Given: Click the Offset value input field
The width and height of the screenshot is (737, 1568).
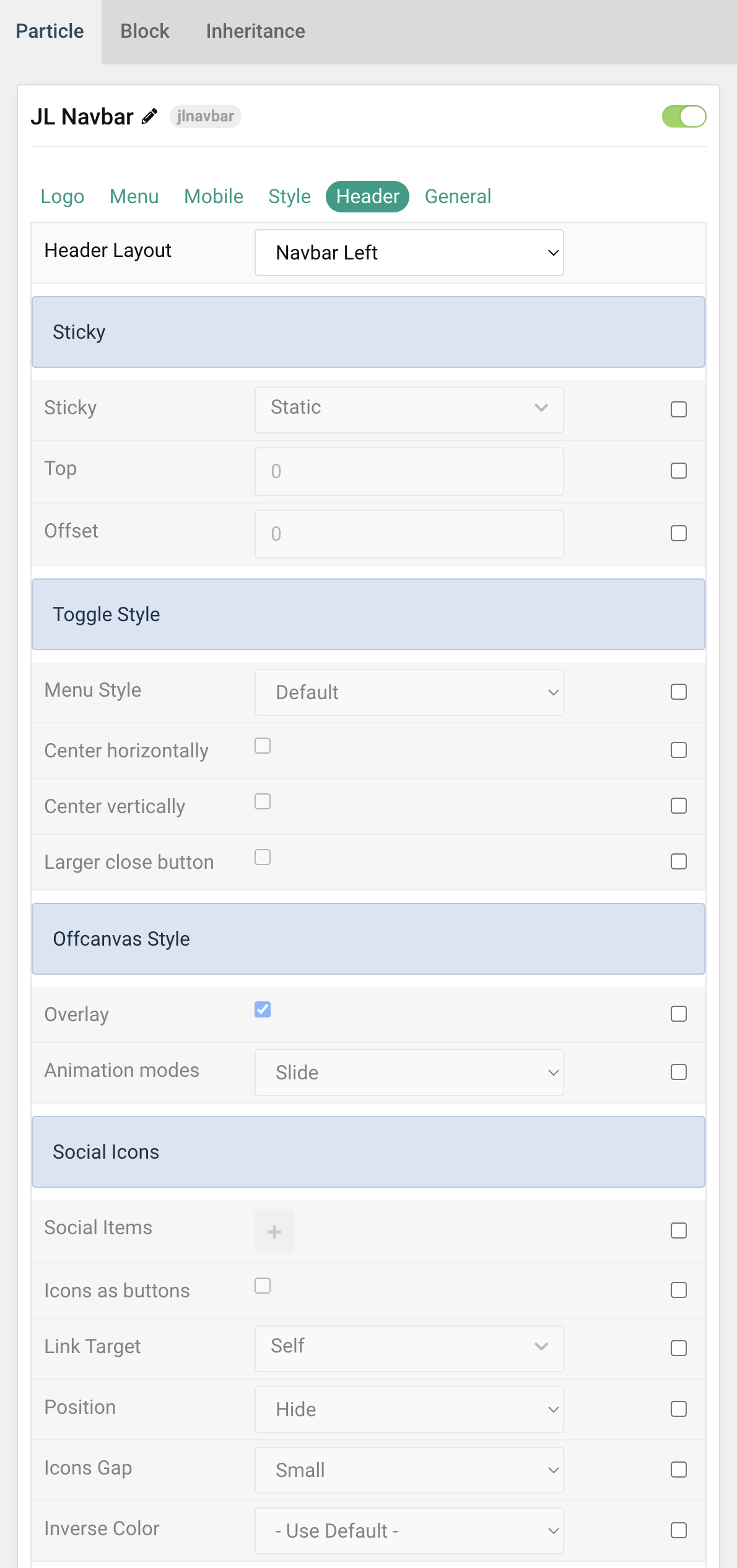Looking at the screenshot, I should [409, 534].
